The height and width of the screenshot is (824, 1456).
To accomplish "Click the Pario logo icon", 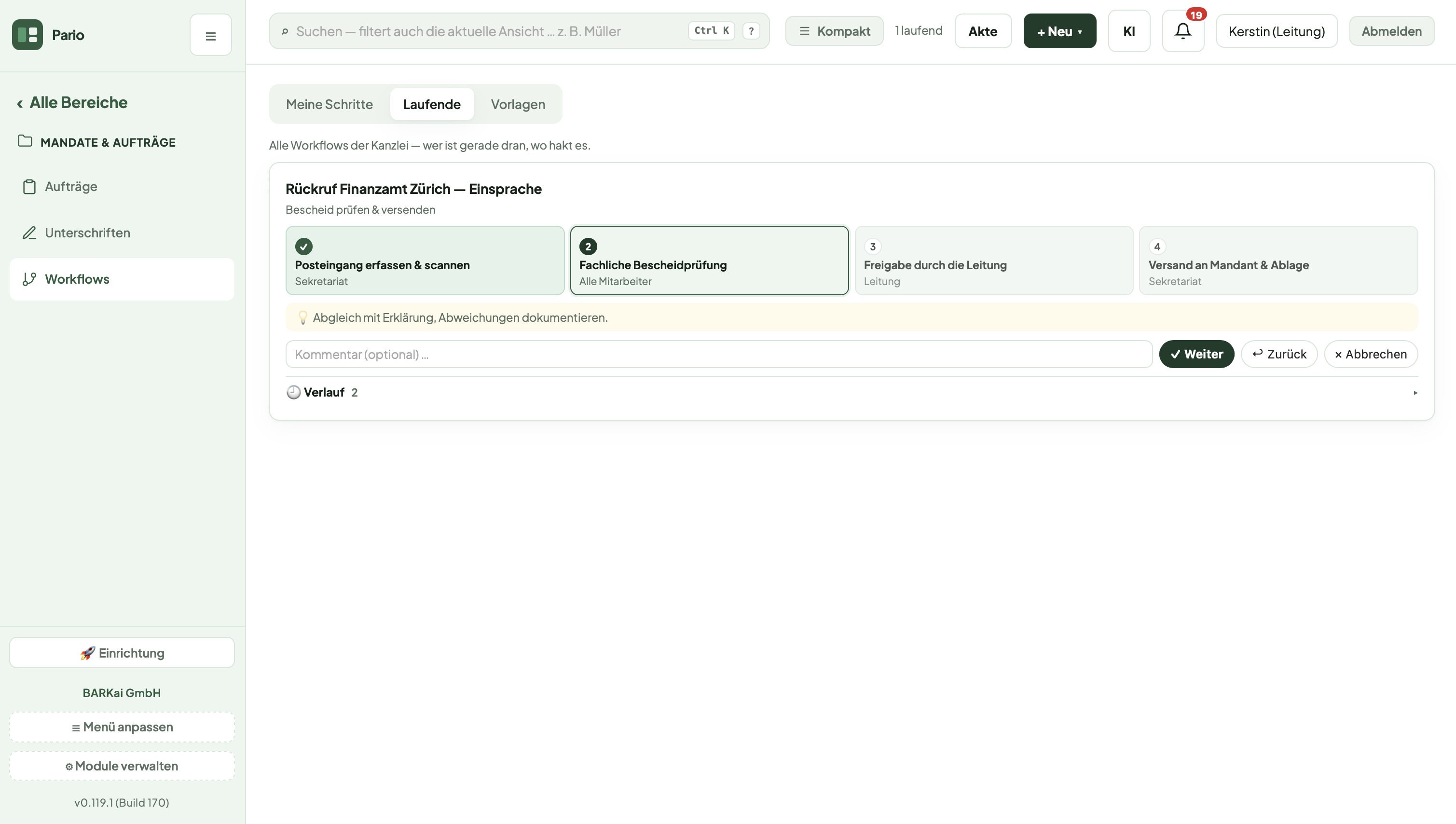I will tap(27, 35).
